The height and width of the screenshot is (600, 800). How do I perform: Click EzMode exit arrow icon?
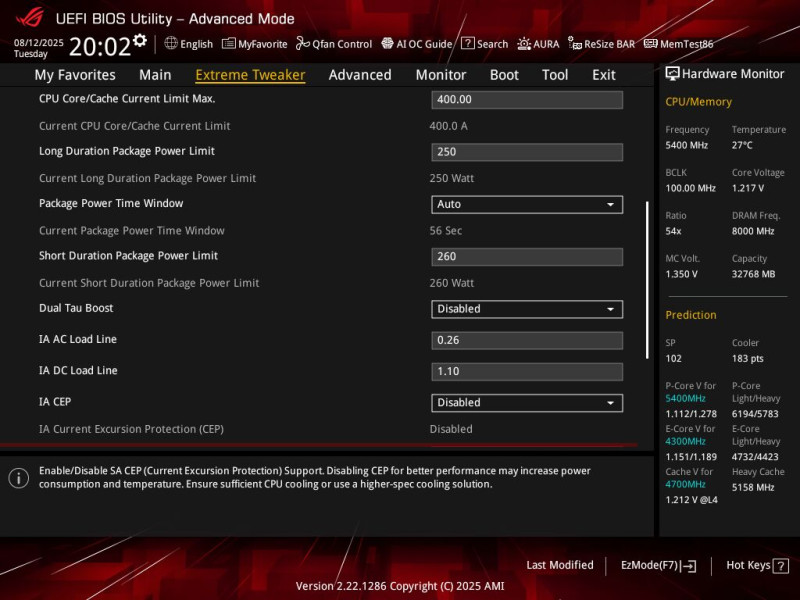[x=689, y=565]
